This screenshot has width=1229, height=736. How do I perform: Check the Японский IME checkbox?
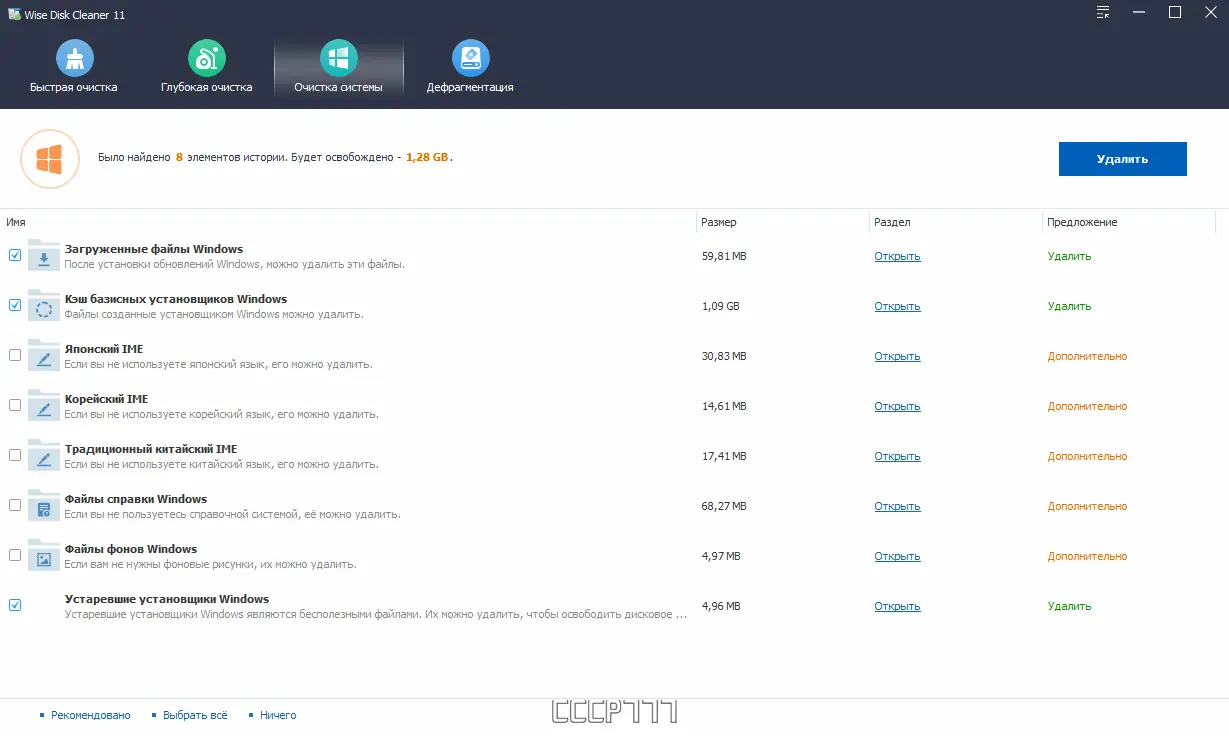pos(15,355)
